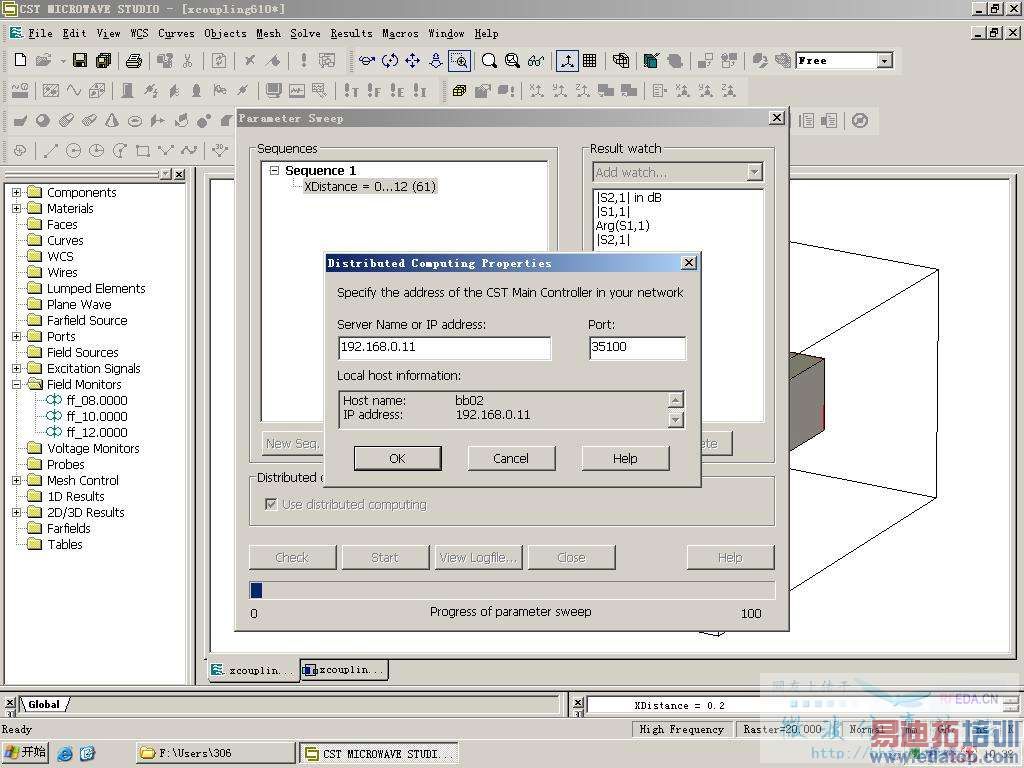Toggle the wireframe view cube icon

pyautogui.click(x=620, y=60)
